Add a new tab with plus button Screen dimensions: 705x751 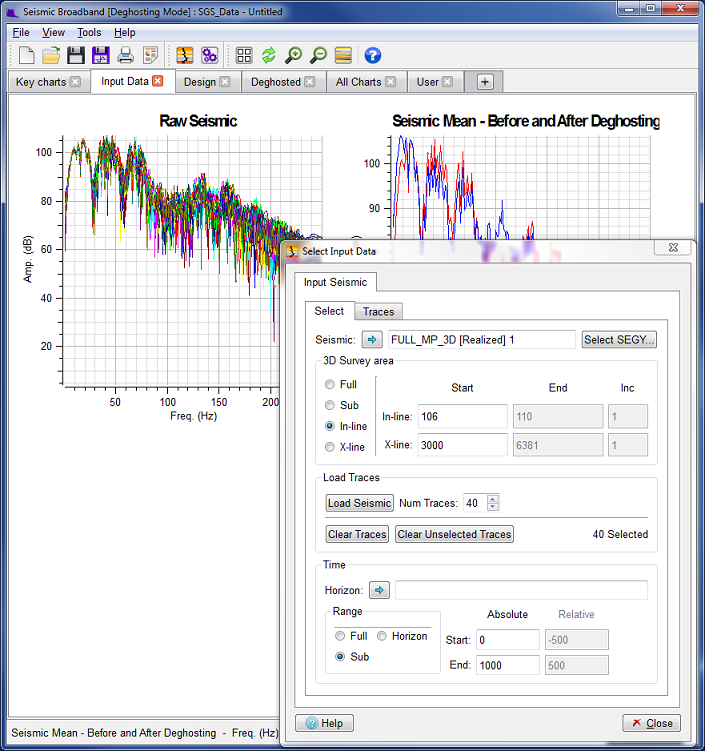tap(484, 82)
